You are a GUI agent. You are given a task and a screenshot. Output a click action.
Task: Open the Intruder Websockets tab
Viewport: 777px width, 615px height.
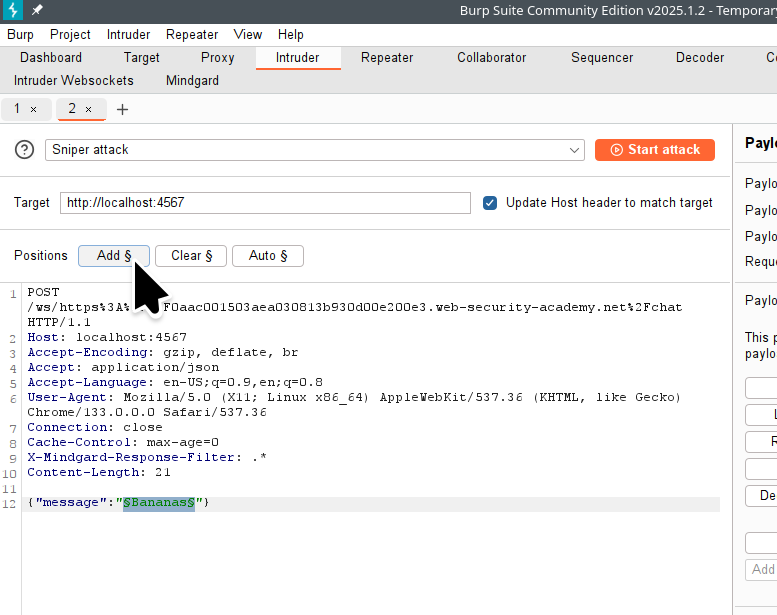tap(74, 81)
